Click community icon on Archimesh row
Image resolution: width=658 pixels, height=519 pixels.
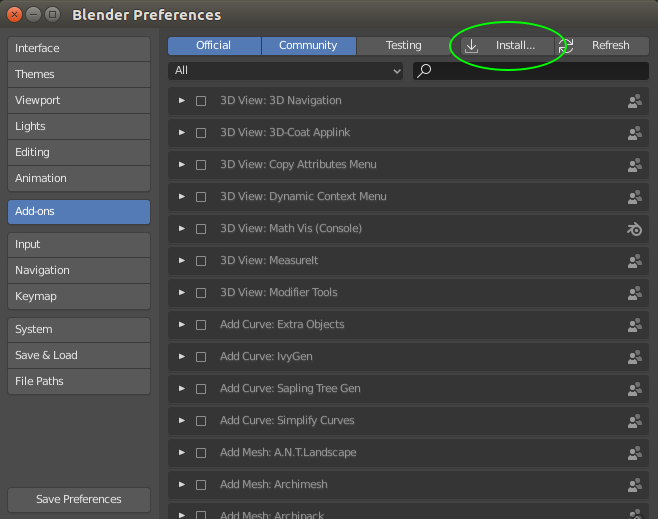(x=634, y=485)
